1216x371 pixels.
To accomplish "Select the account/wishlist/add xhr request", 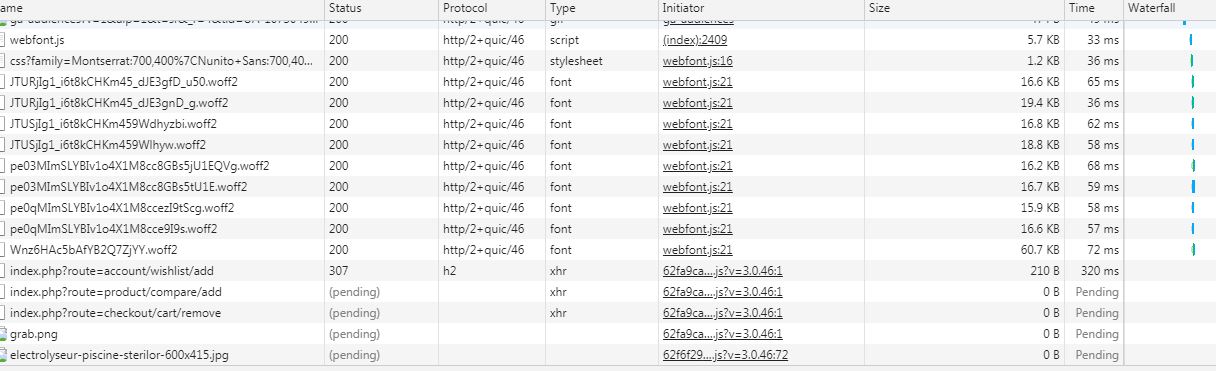I will coord(608,271).
